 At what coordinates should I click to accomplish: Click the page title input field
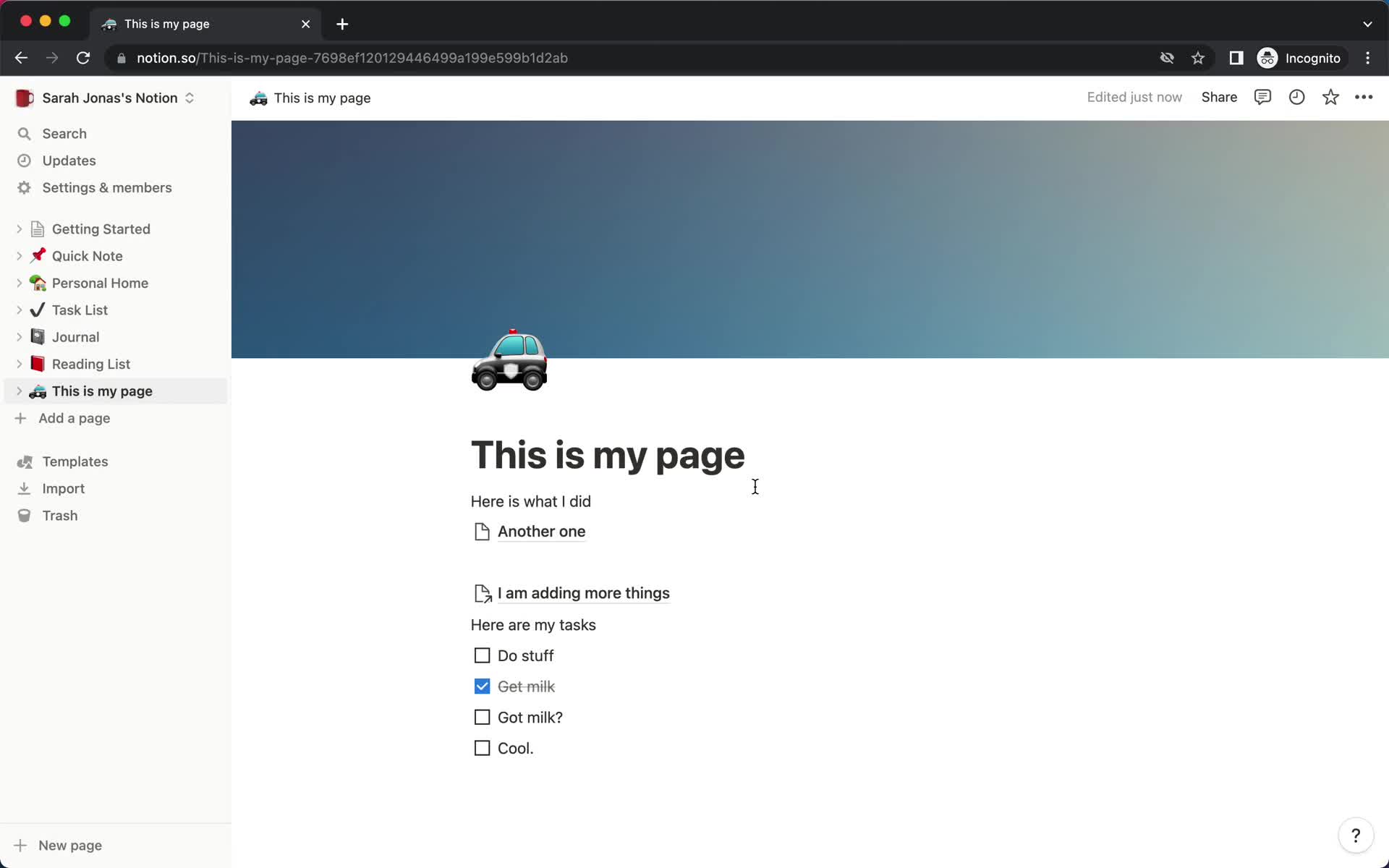[x=608, y=454]
